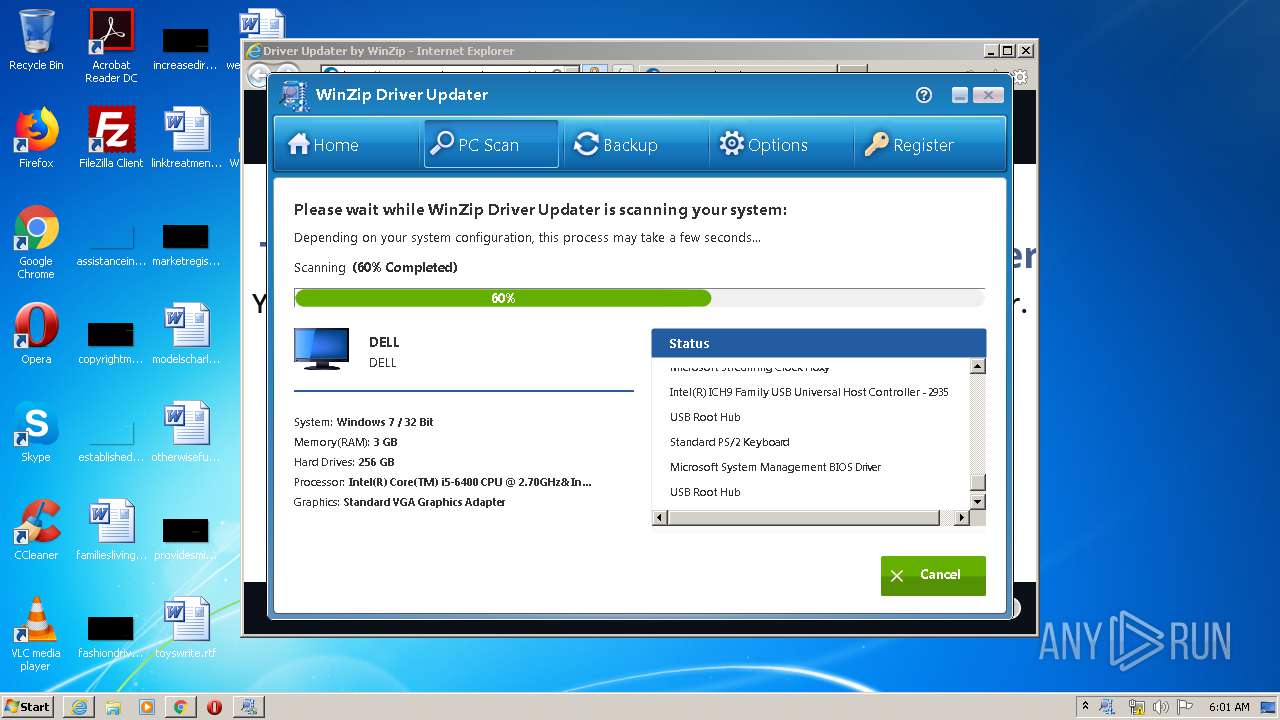Open Recycle Bin on the desktop

point(36,41)
